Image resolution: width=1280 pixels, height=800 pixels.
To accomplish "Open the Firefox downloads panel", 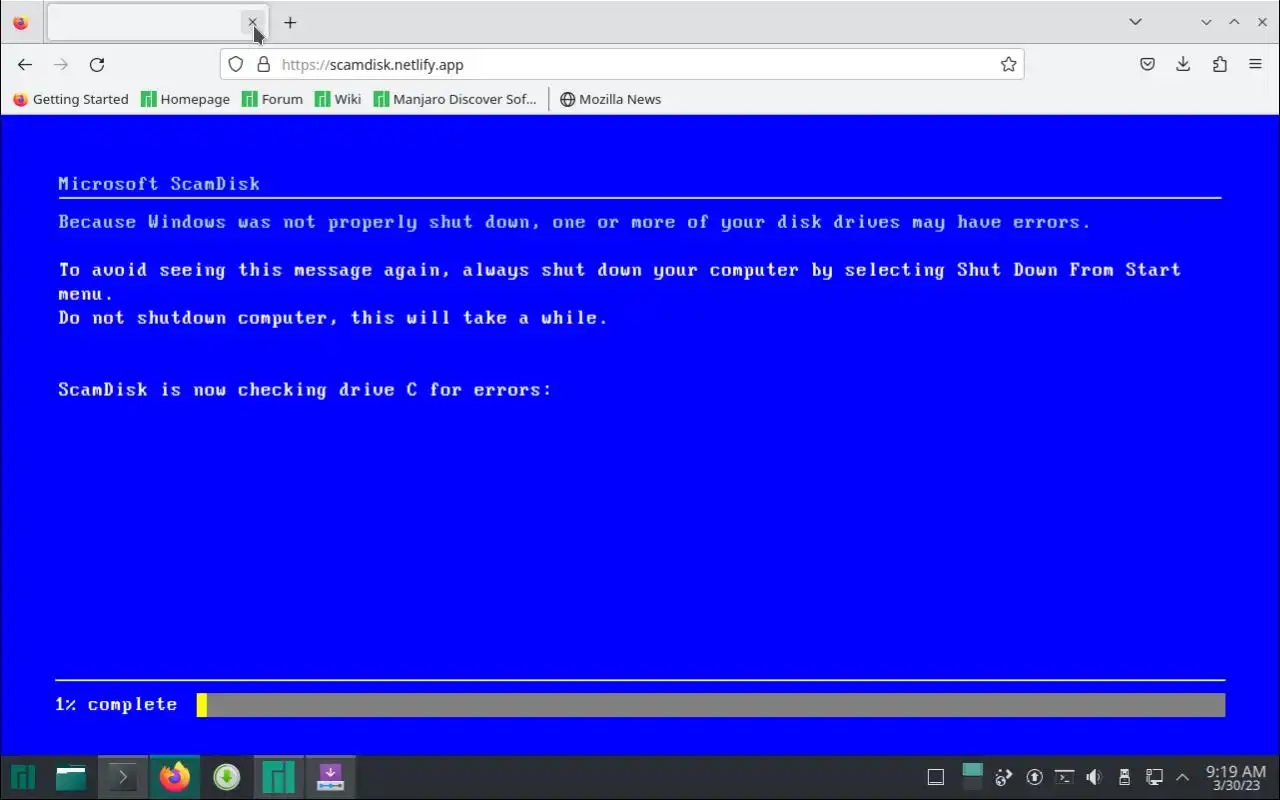I will click(1183, 64).
